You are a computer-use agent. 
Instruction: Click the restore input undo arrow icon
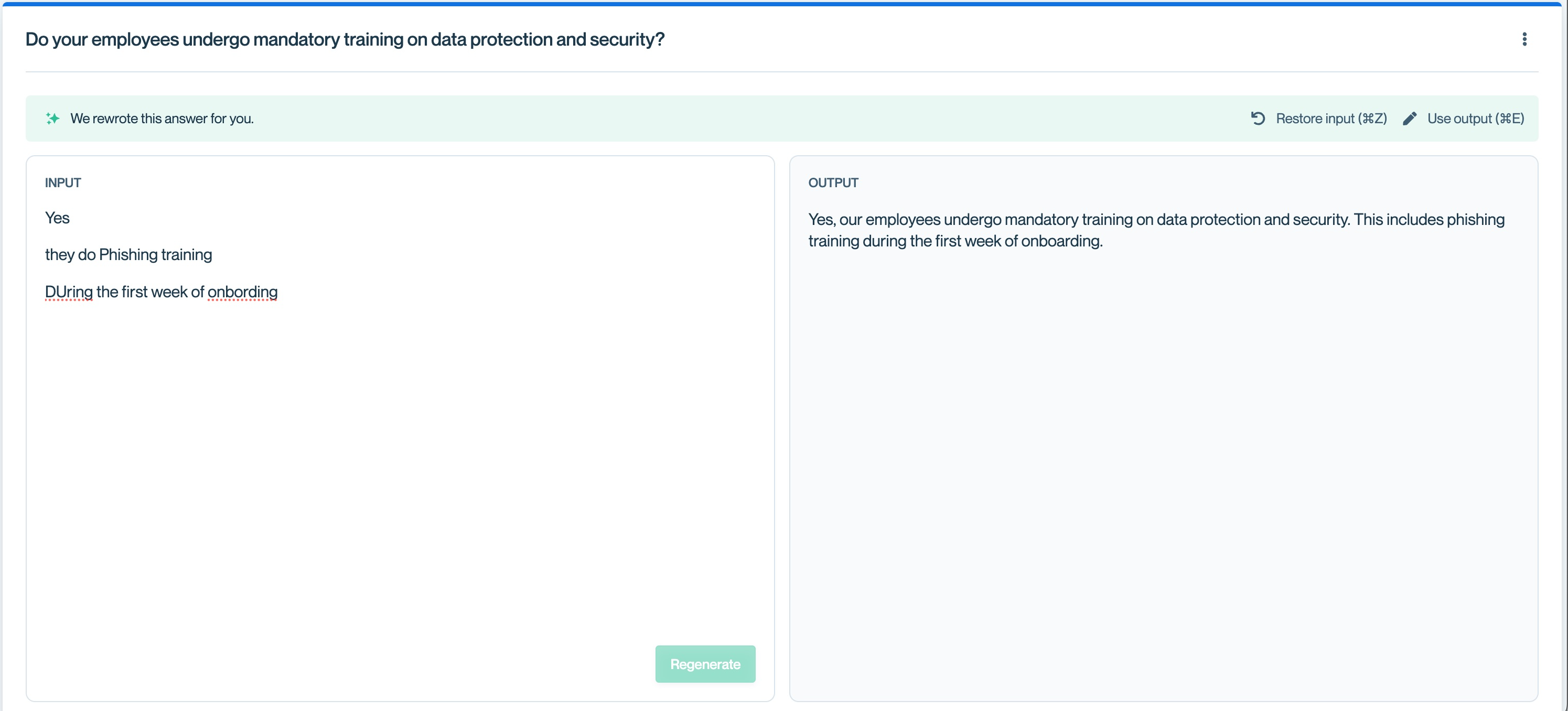[x=1258, y=118]
